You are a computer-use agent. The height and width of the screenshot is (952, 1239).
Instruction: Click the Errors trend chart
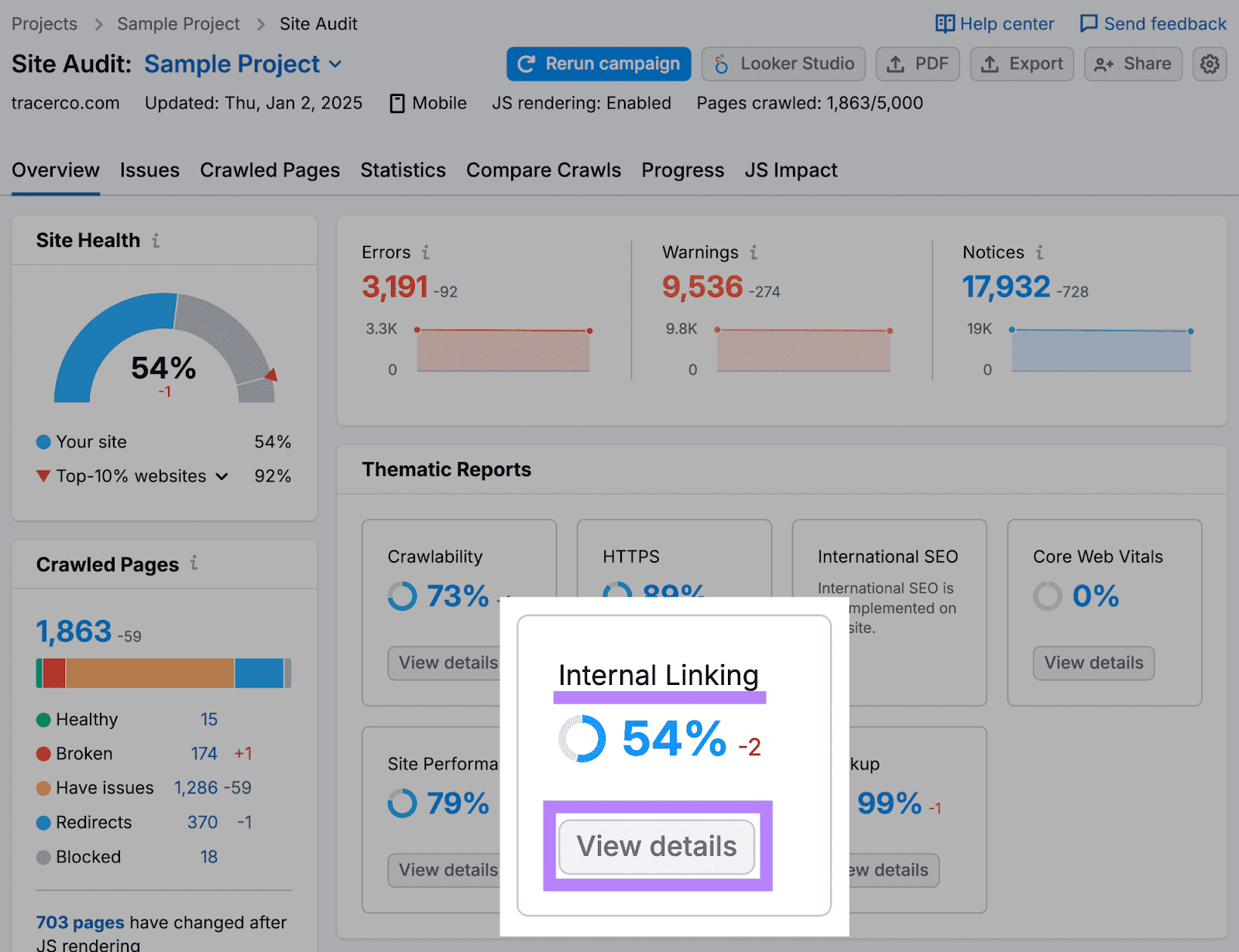503,351
